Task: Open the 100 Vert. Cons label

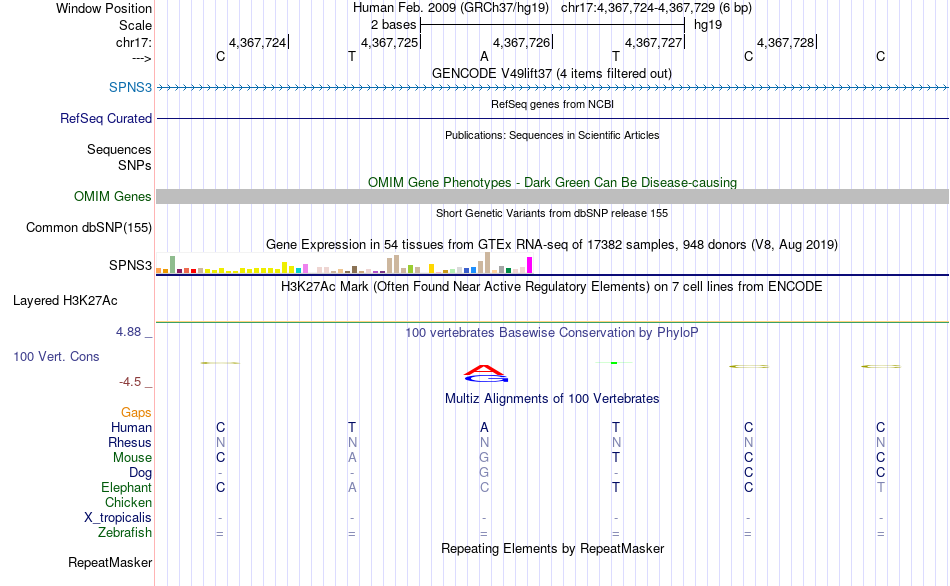Action: point(56,356)
